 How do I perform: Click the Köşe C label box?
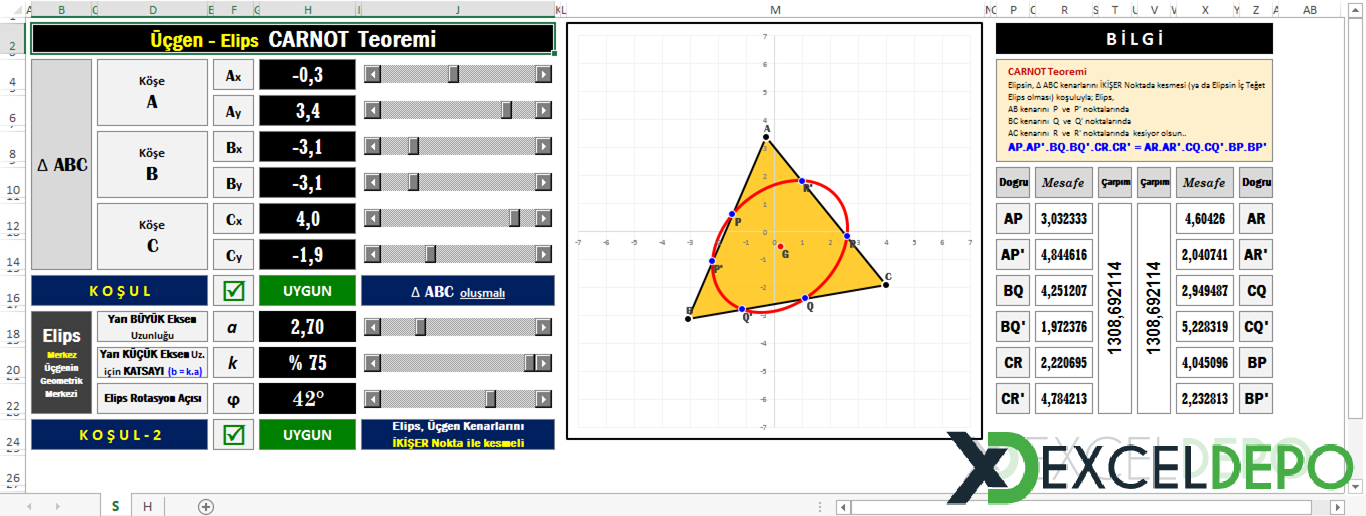coord(152,236)
